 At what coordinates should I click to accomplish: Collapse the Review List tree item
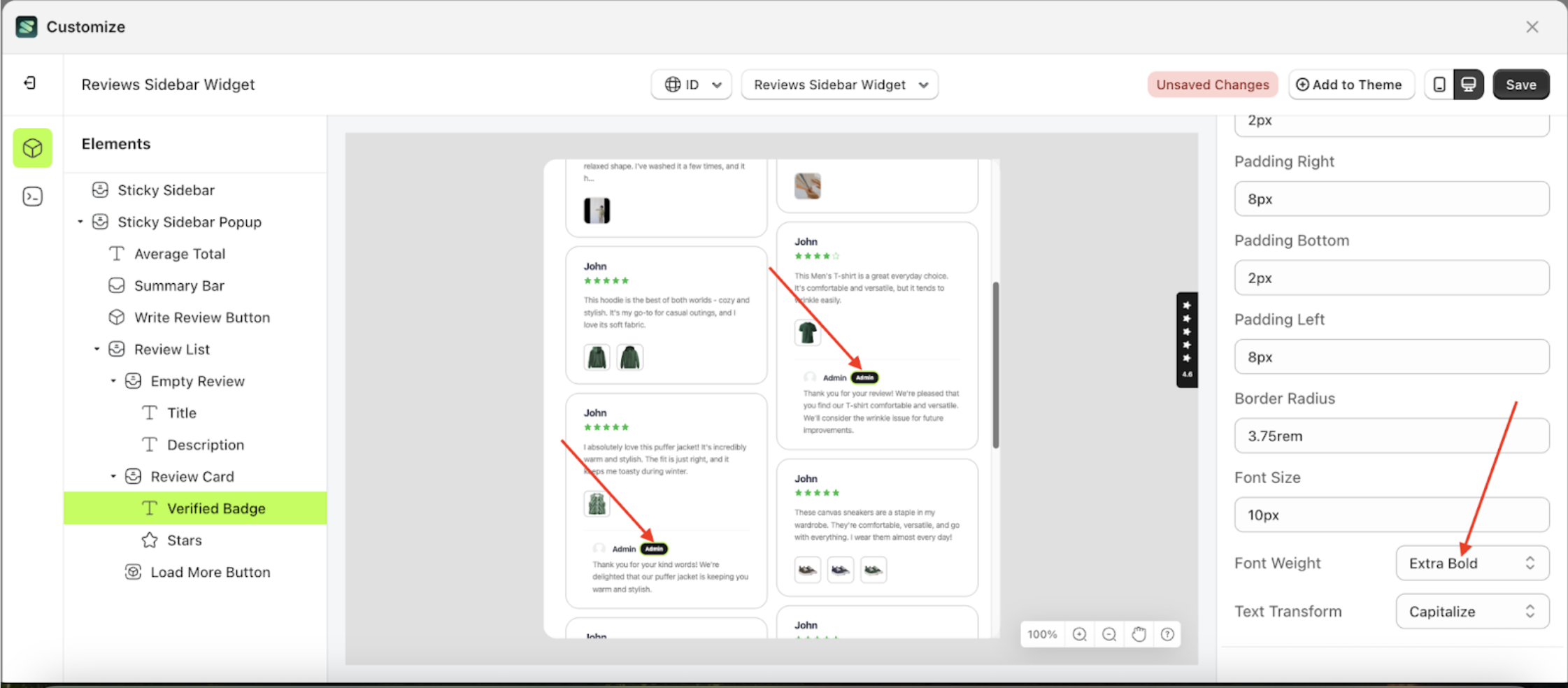click(97, 349)
